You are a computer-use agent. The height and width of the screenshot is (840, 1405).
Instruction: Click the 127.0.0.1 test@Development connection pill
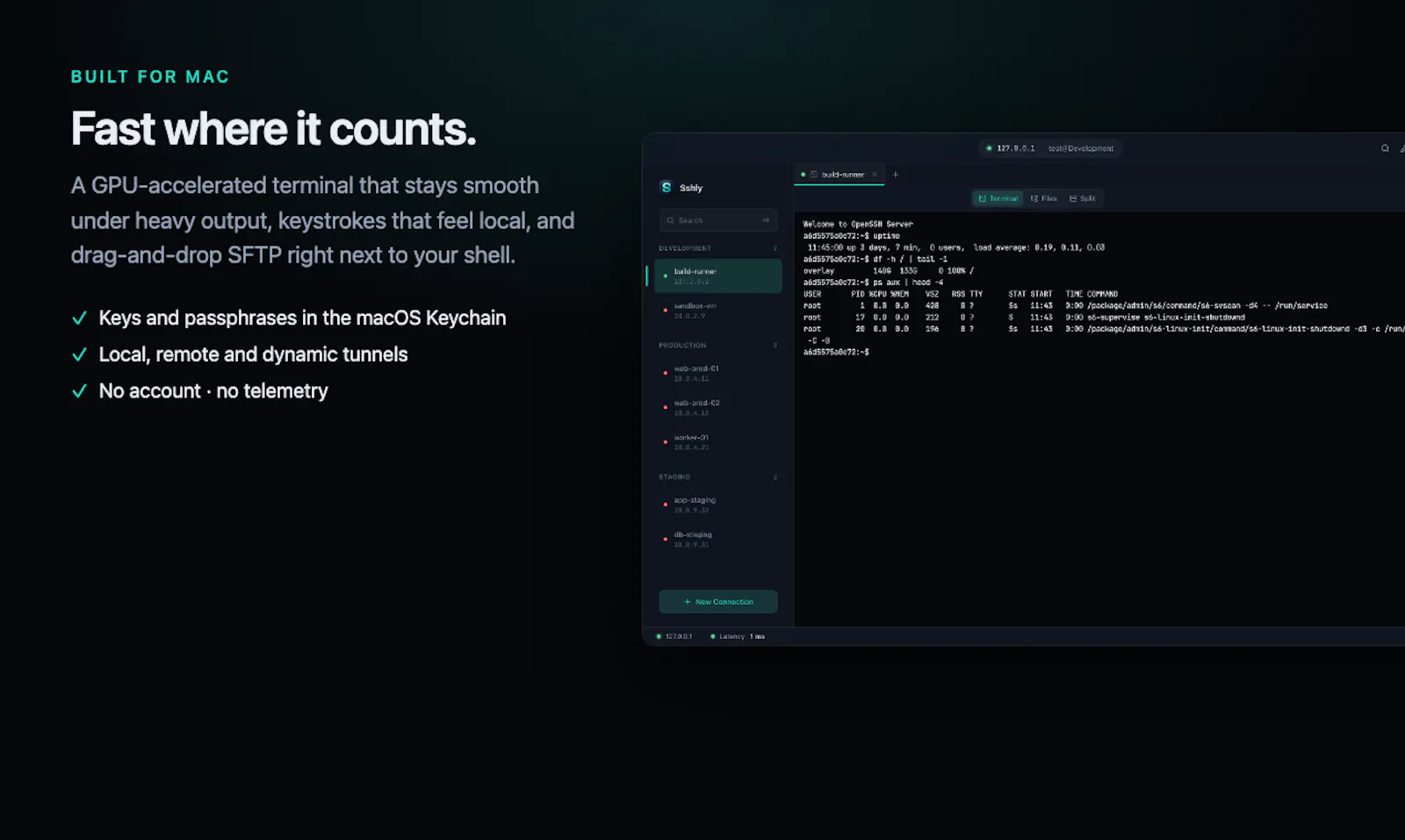click(1050, 148)
